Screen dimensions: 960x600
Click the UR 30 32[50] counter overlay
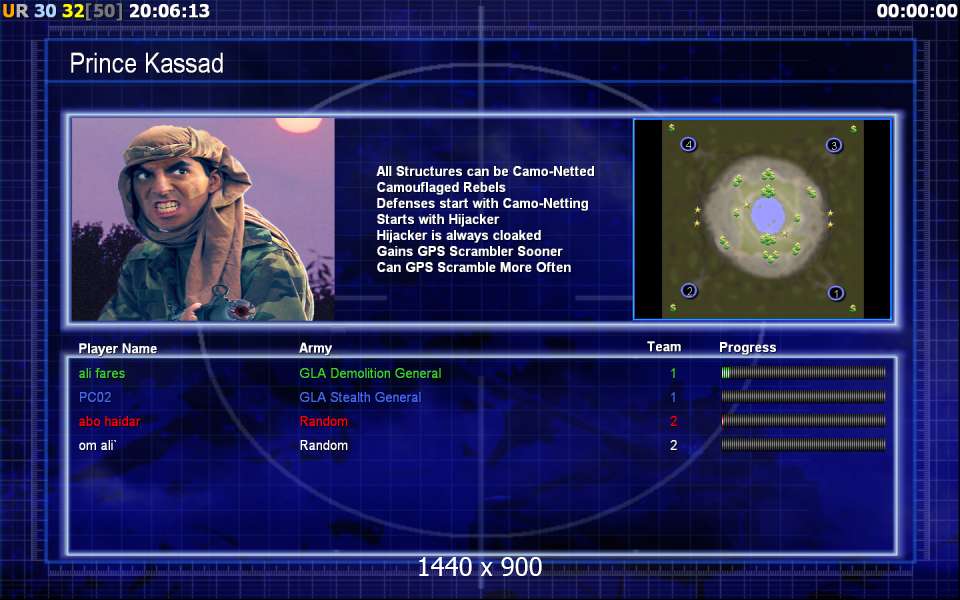click(x=62, y=11)
